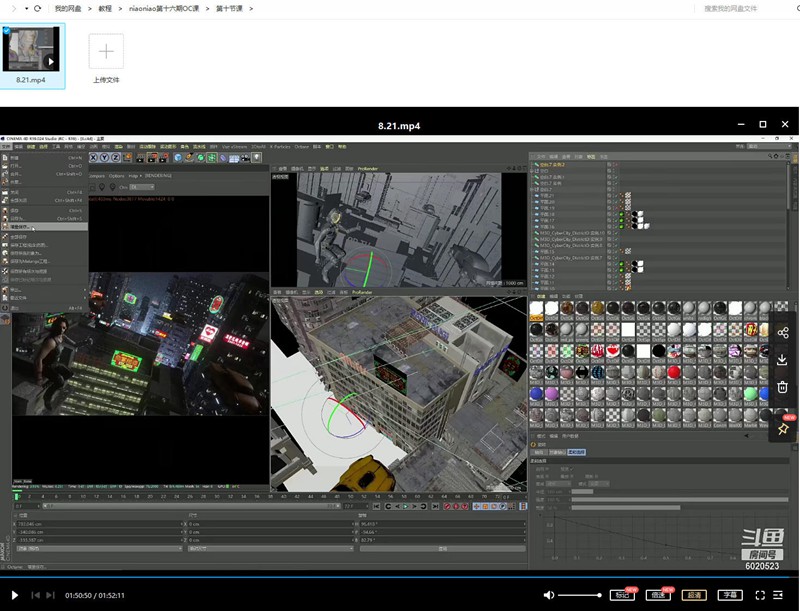Download the video via the download icon
The width and height of the screenshot is (800, 611).
[x=782, y=360]
